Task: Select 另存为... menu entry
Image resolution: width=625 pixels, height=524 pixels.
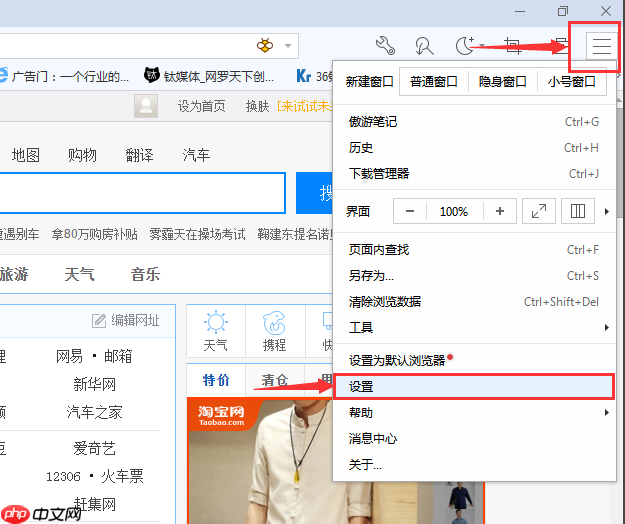Action: [474, 276]
